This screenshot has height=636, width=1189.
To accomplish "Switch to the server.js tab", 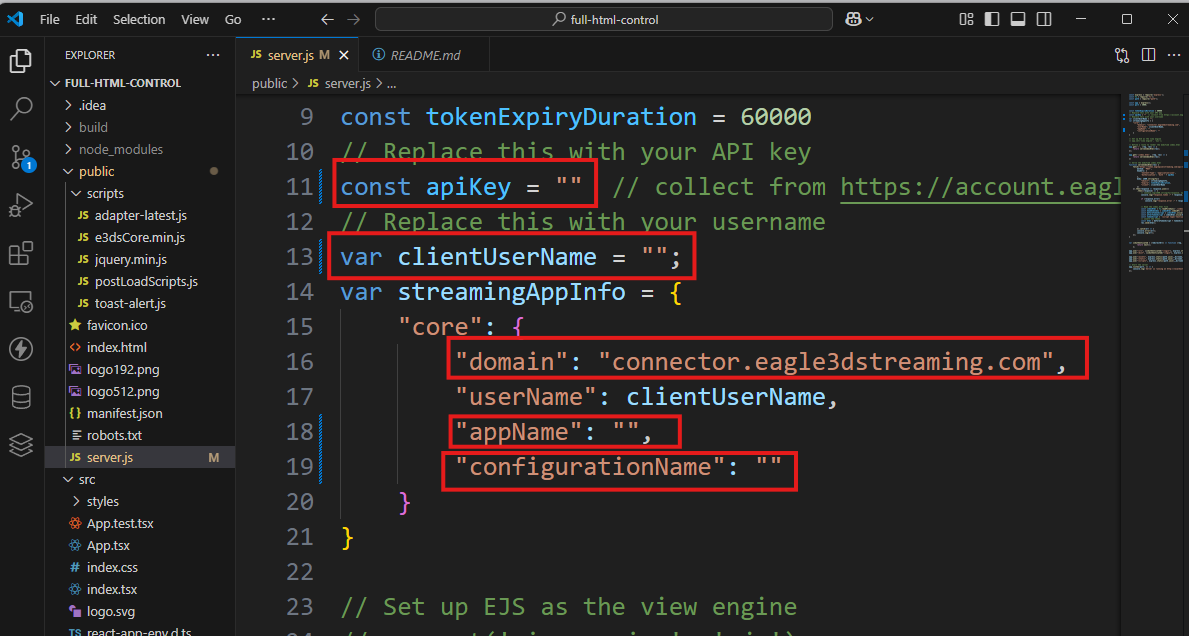I will click(296, 55).
